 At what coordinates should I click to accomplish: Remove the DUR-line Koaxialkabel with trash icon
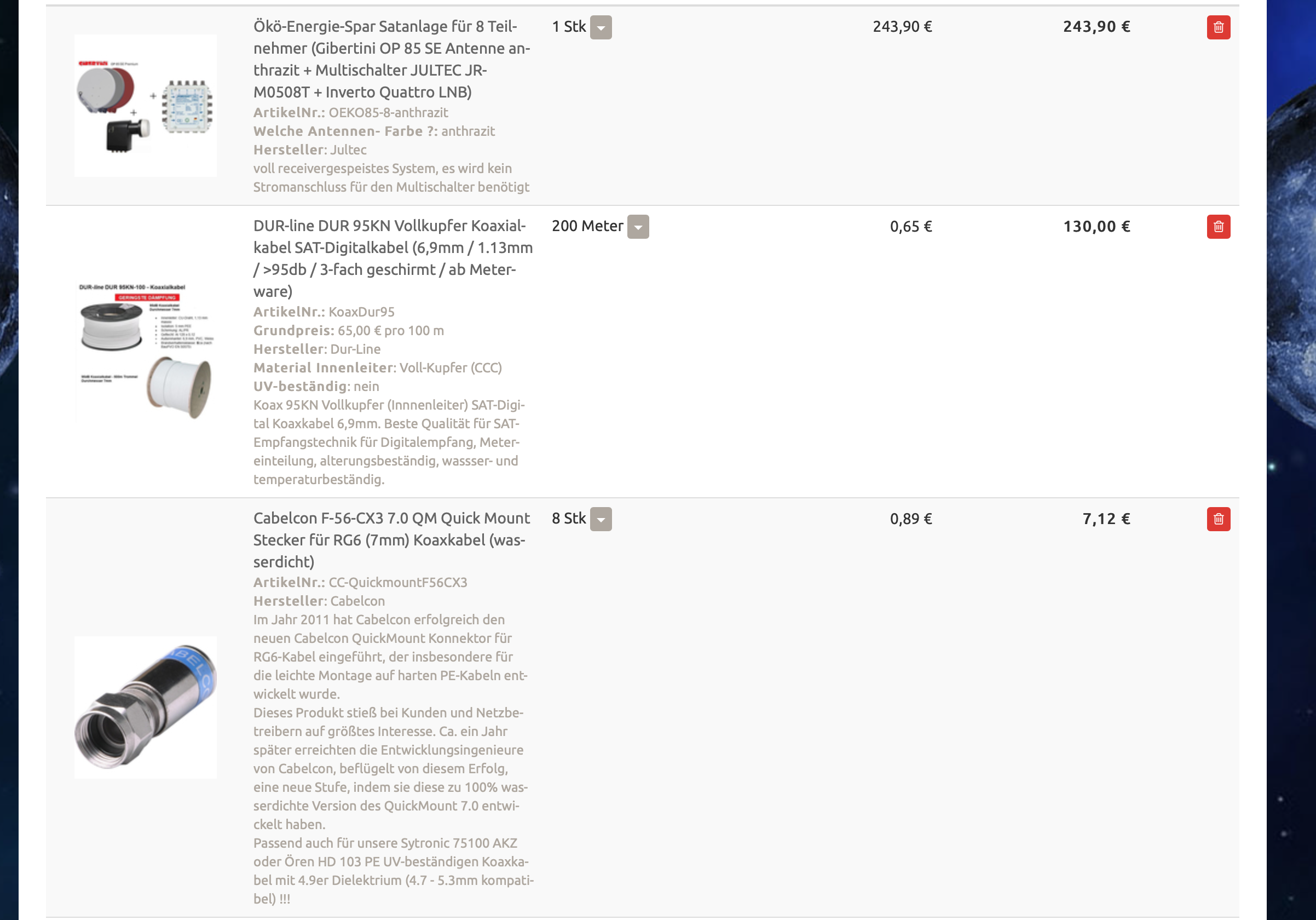(x=1218, y=227)
